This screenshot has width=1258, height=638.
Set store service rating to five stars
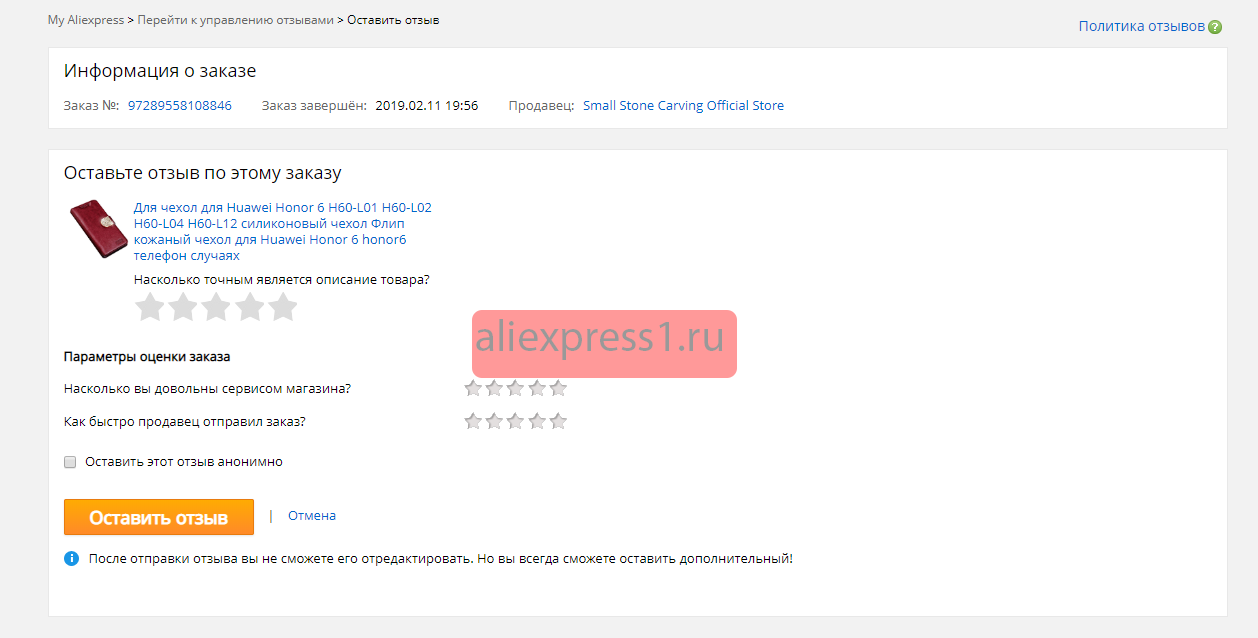[558, 388]
